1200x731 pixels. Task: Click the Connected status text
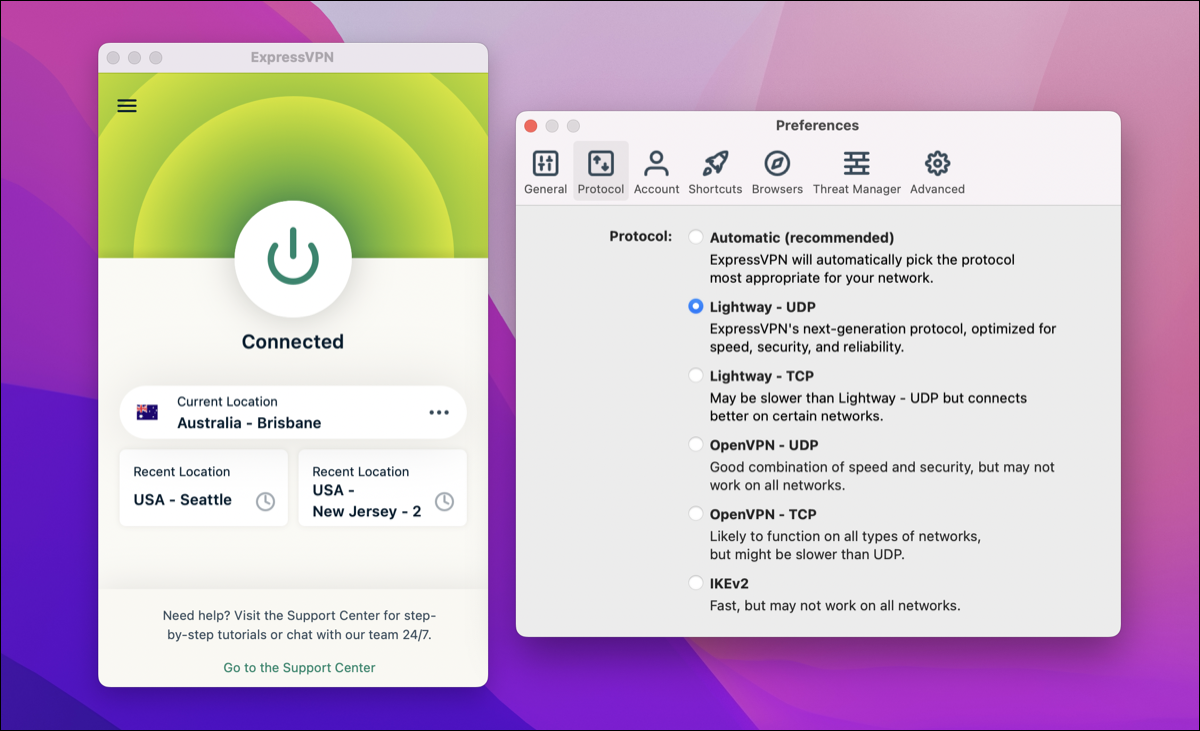pos(293,342)
